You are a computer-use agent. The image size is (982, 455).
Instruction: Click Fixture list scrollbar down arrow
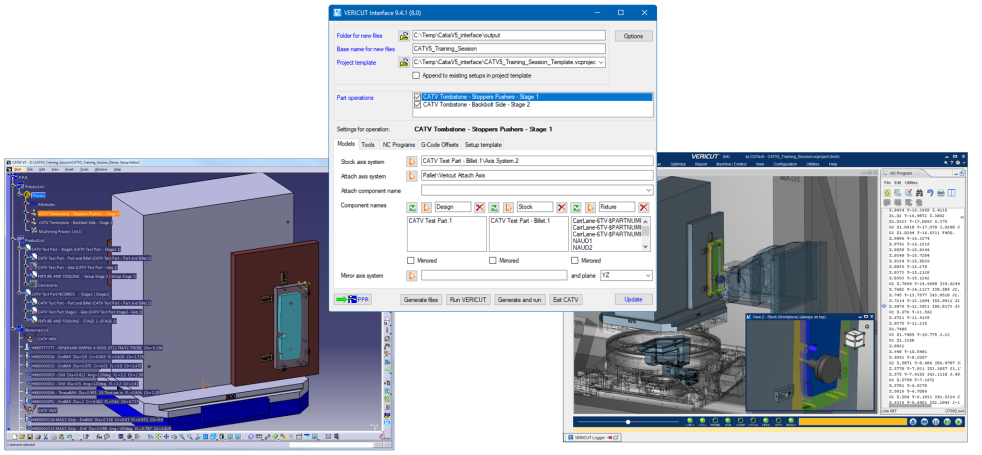[646, 247]
